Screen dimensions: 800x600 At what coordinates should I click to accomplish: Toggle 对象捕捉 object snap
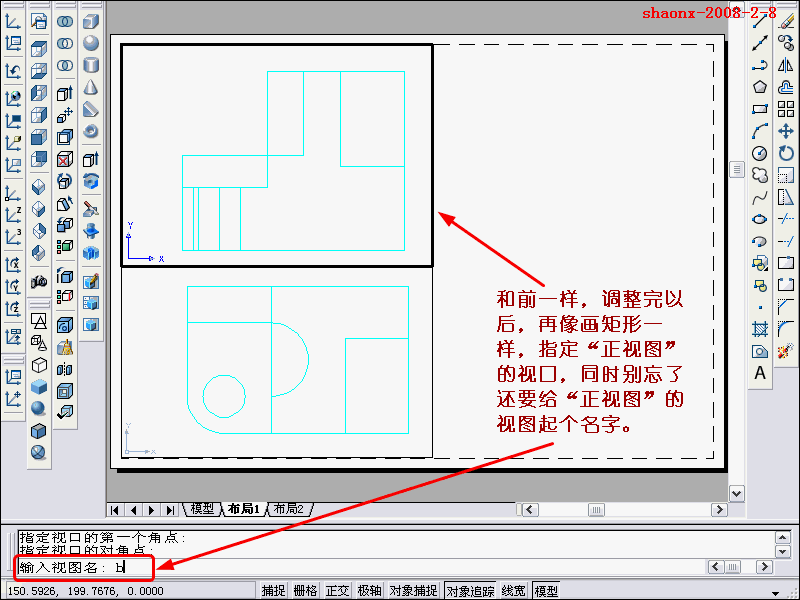pos(413,591)
